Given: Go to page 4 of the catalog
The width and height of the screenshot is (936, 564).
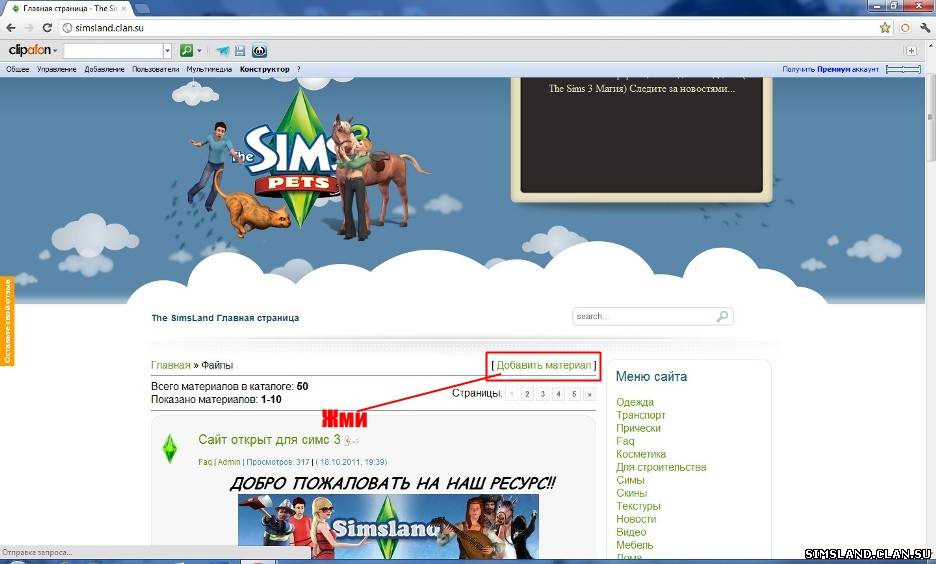Looking at the screenshot, I should (558, 394).
